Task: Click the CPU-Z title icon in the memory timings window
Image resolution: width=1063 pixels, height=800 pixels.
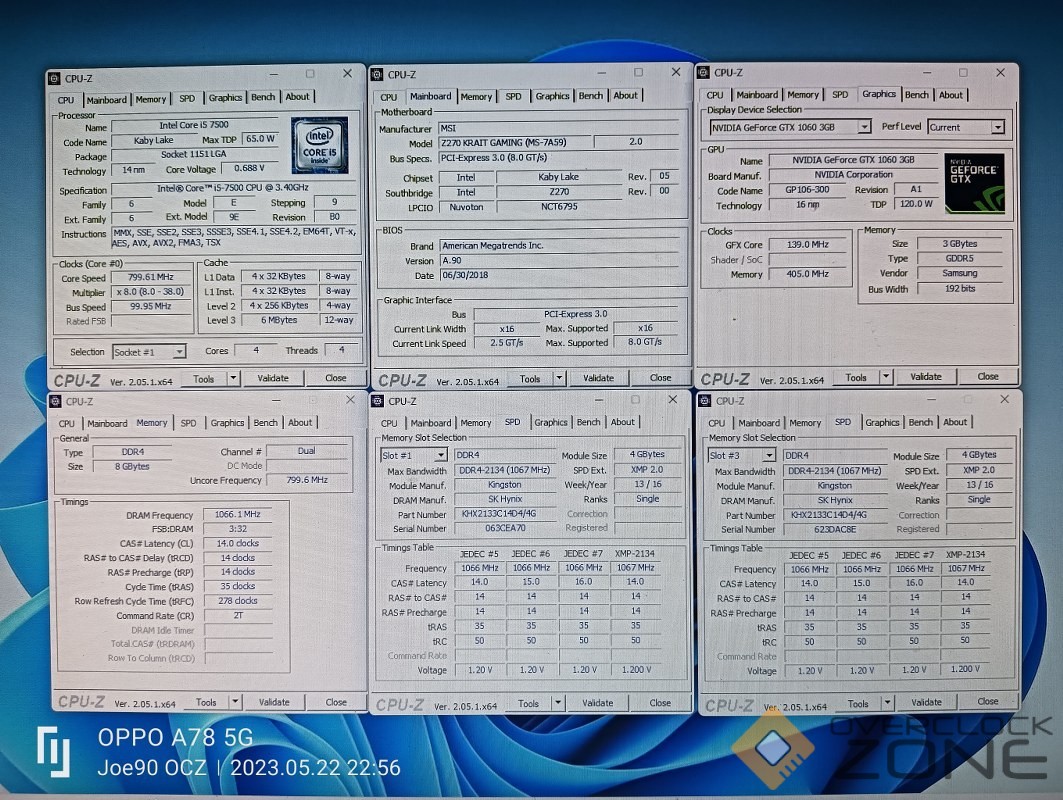Action: (x=55, y=401)
